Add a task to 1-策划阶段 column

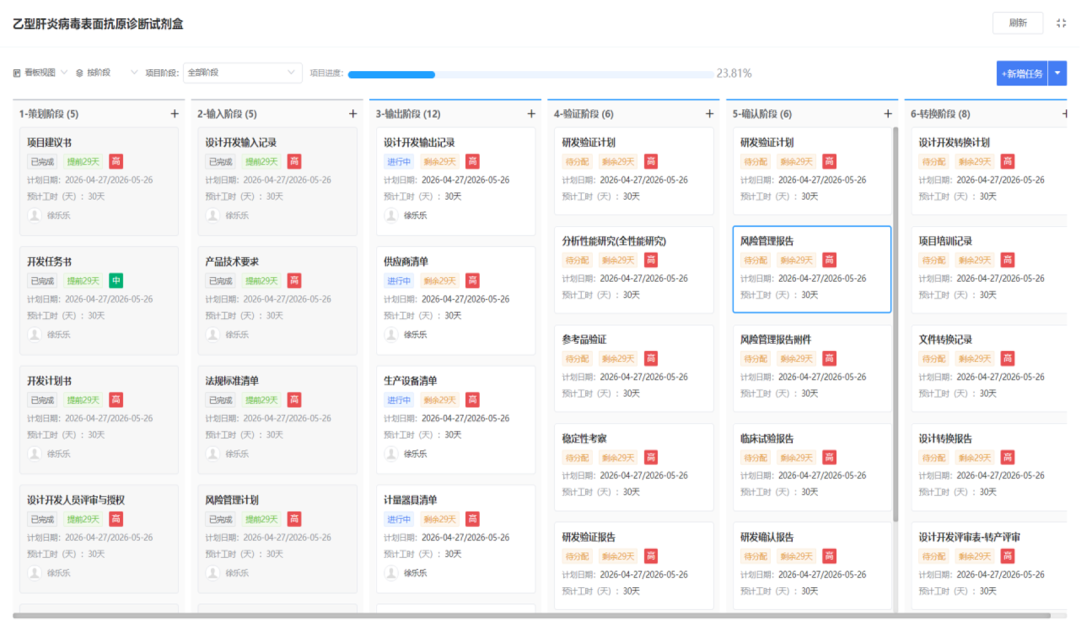(174, 114)
